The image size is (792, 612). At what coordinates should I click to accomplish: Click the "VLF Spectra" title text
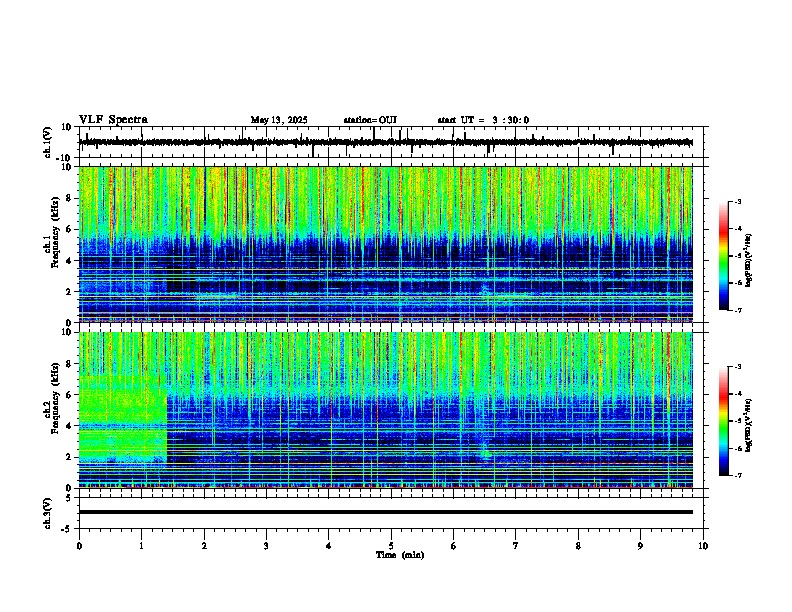click(x=113, y=120)
